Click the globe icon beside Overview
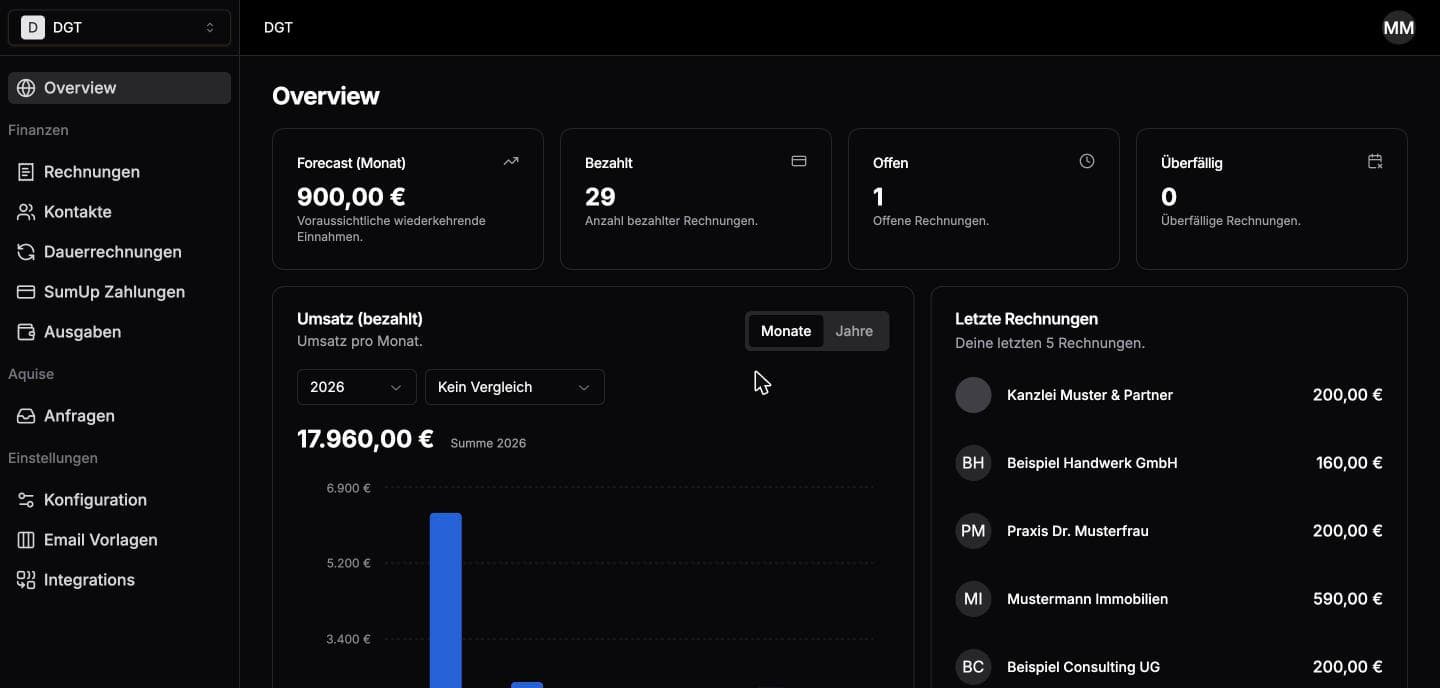This screenshot has height=688, width=1440. [26, 88]
